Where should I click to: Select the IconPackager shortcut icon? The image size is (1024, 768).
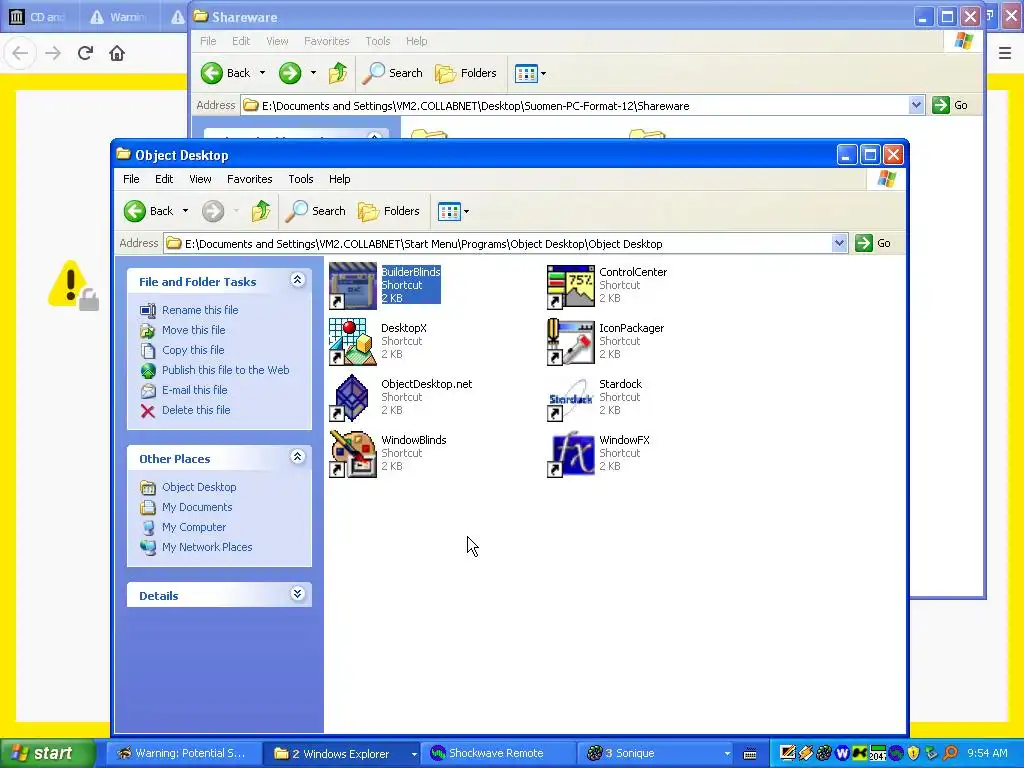click(x=571, y=342)
